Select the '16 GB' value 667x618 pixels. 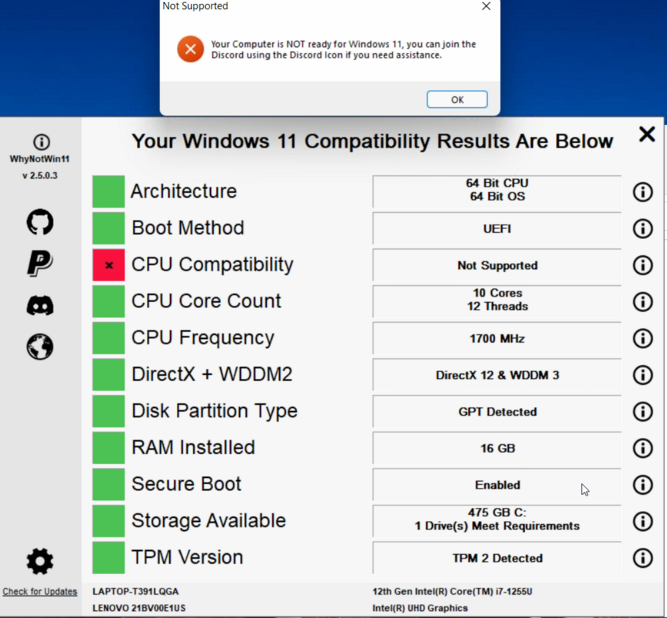coord(497,448)
